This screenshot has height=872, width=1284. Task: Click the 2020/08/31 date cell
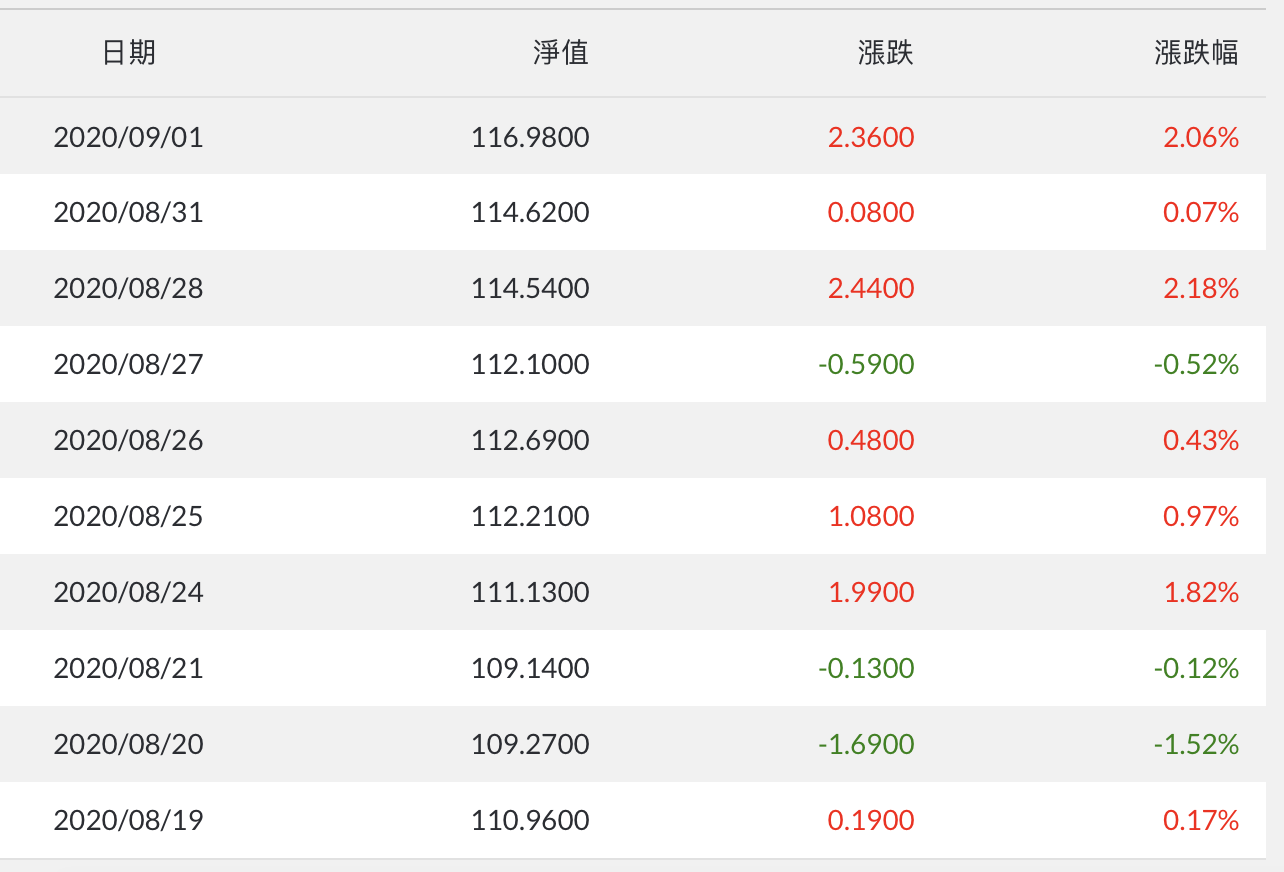(129, 213)
